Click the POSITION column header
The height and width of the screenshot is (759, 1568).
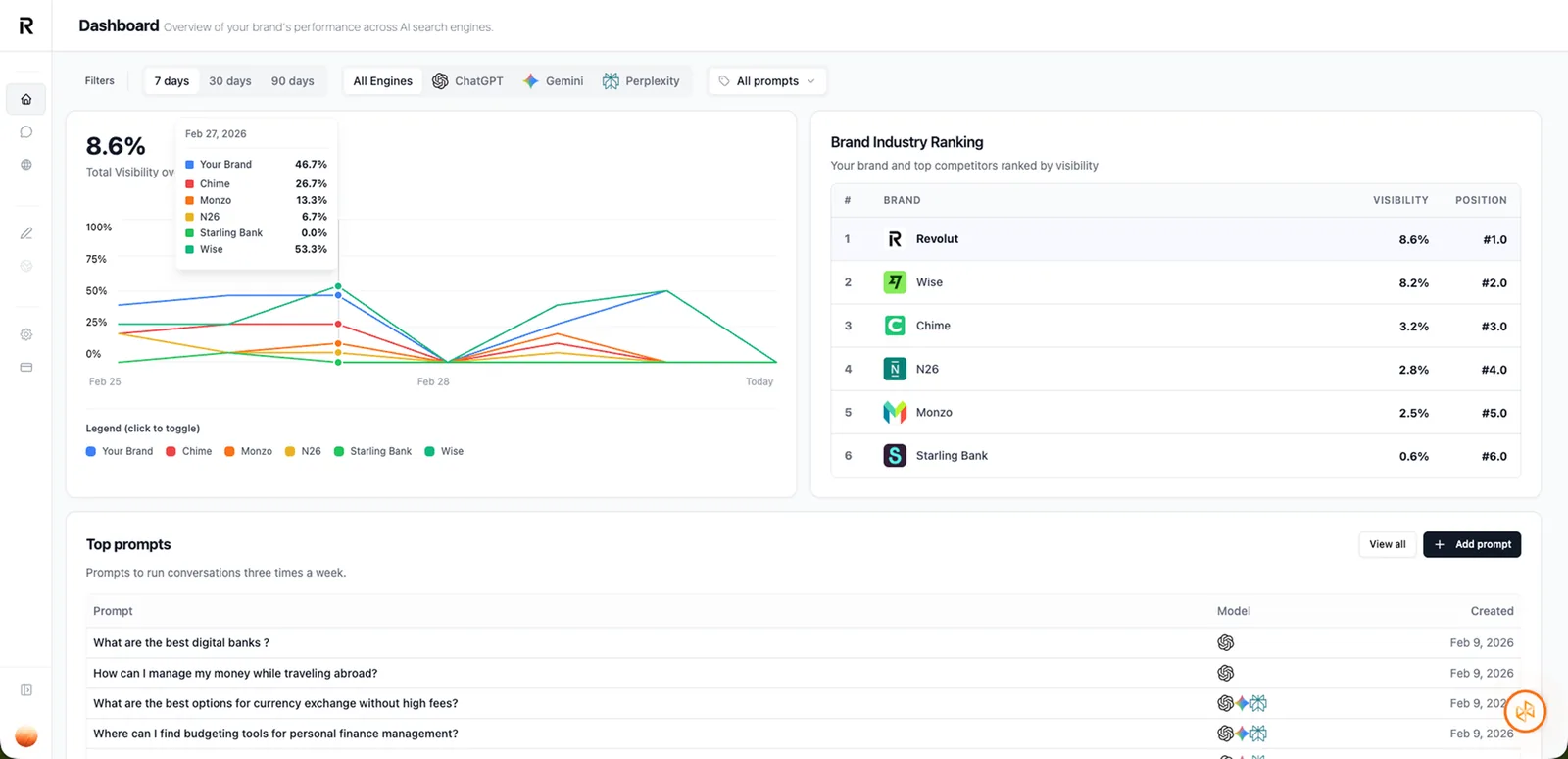(x=1481, y=200)
